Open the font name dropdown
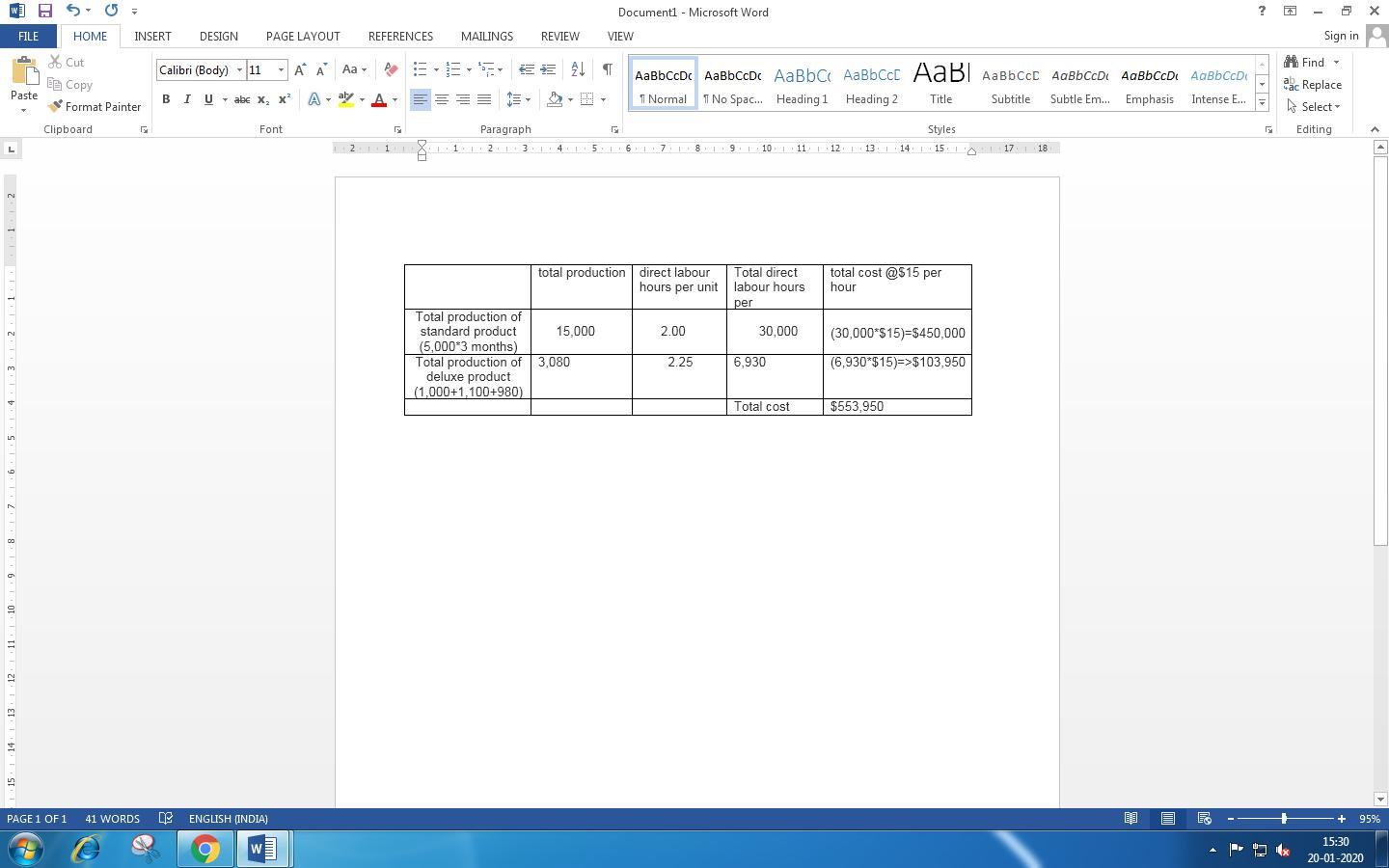1389x868 pixels. click(x=239, y=69)
